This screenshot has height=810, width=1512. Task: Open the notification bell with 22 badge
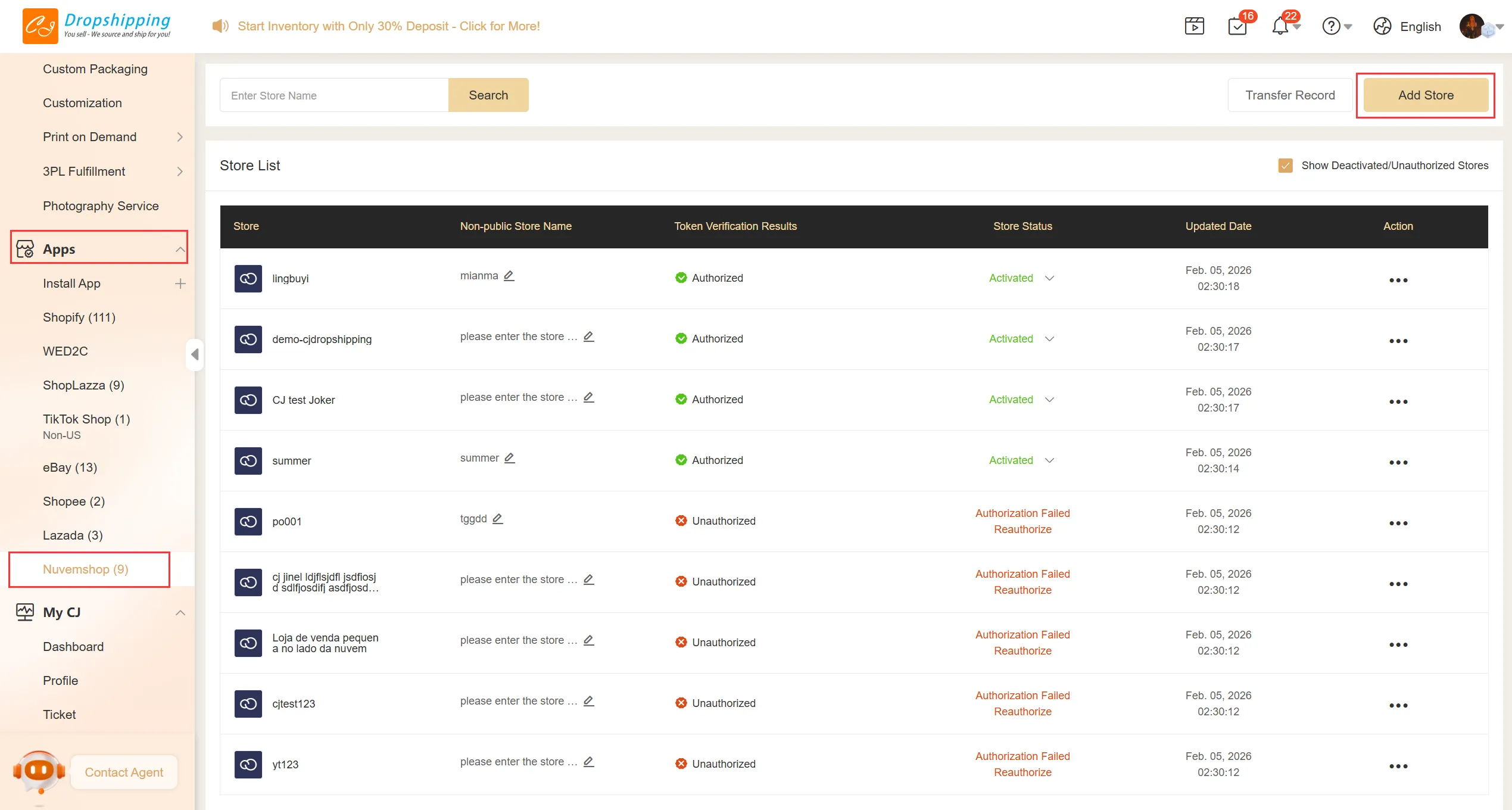coord(1280,26)
